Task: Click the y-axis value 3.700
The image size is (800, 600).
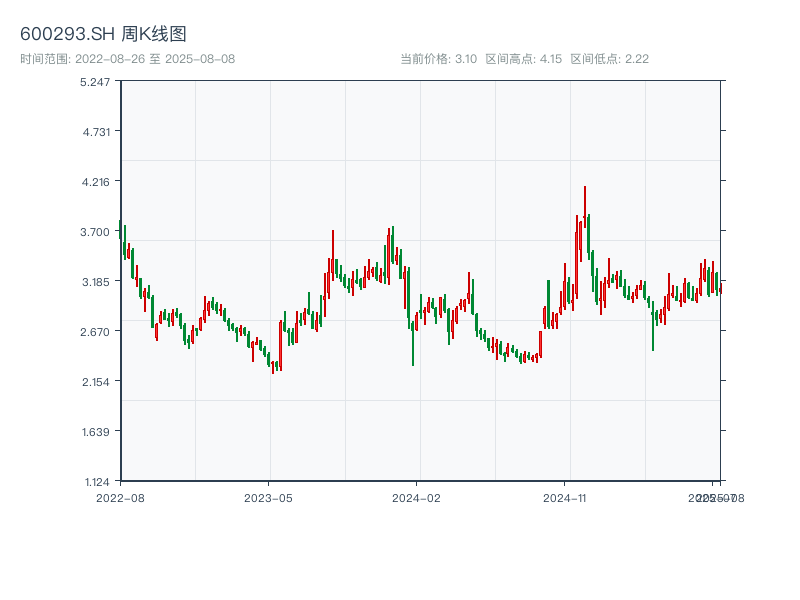Action: [x=95, y=232]
